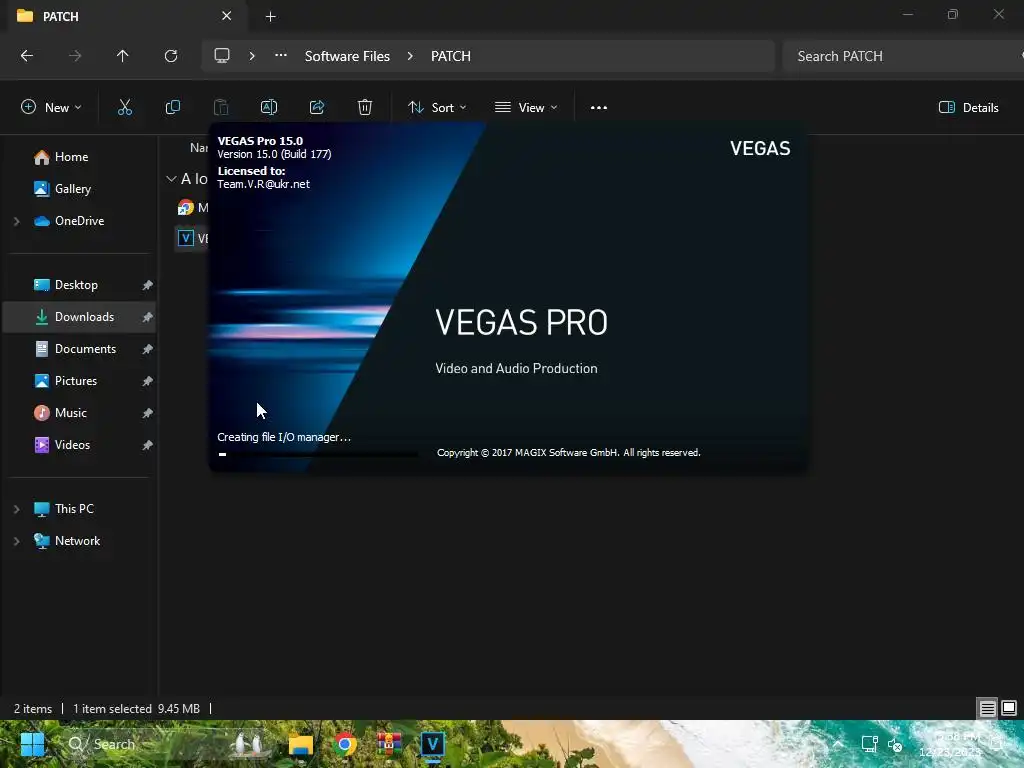Click the pin icon beside Documents
Image resolution: width=1024 pixels, height=768 pixels.
148,349
